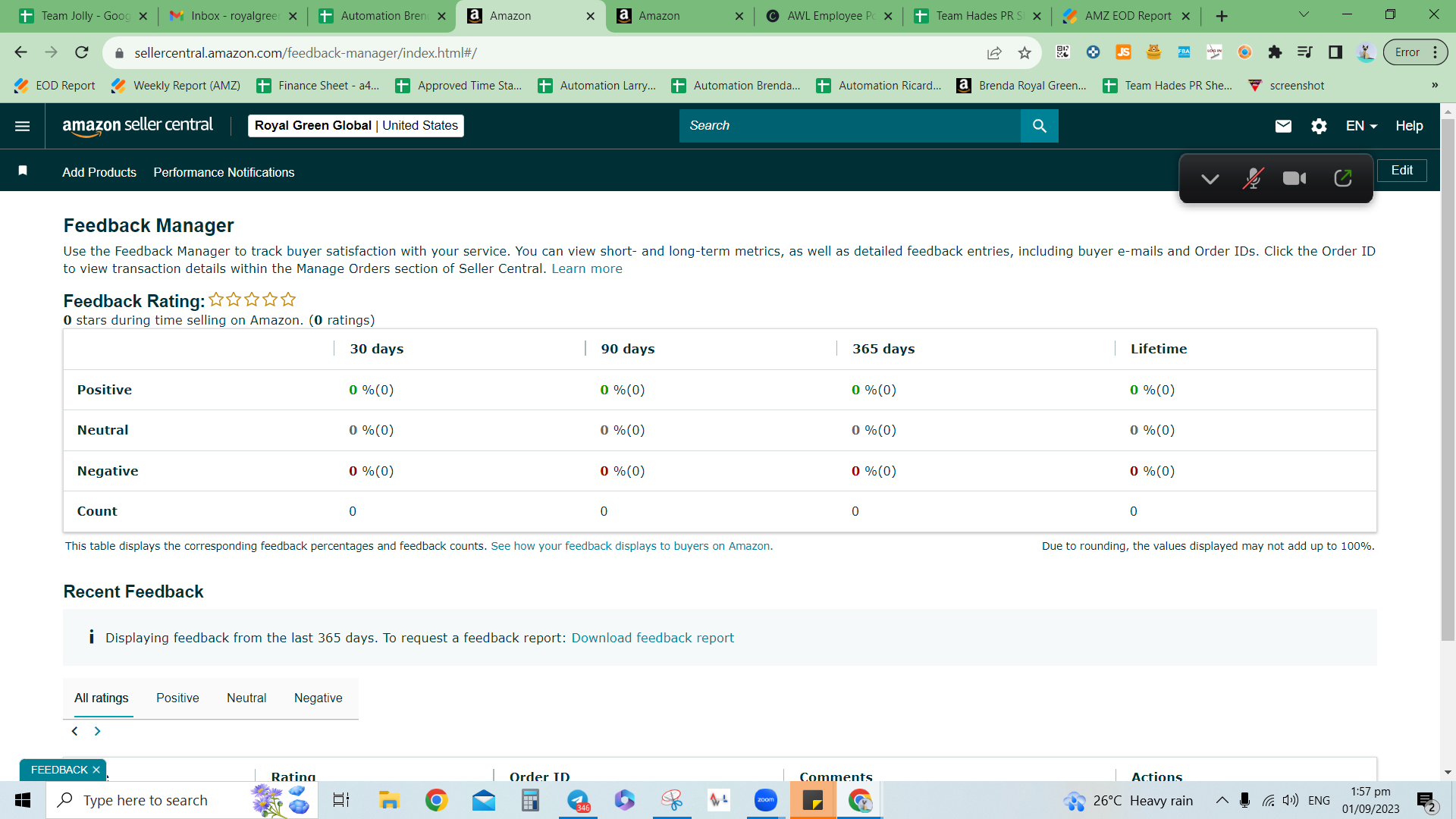The image size is (1456, 819).
Task: Go to next feedback page arrow
Action: tap(97, 731)
